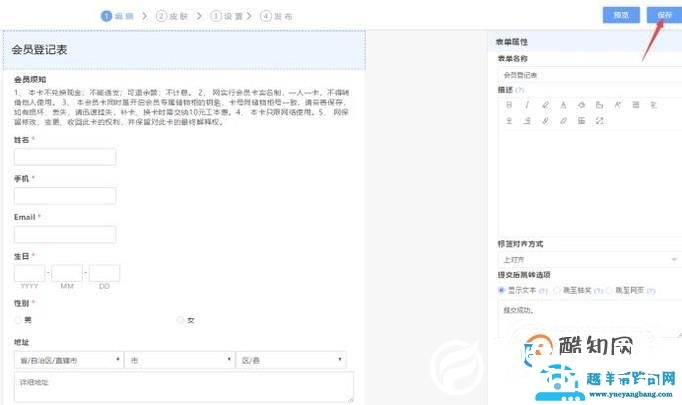Select the middle redirect radio option

pyautogui.click(x=557, y=290)
